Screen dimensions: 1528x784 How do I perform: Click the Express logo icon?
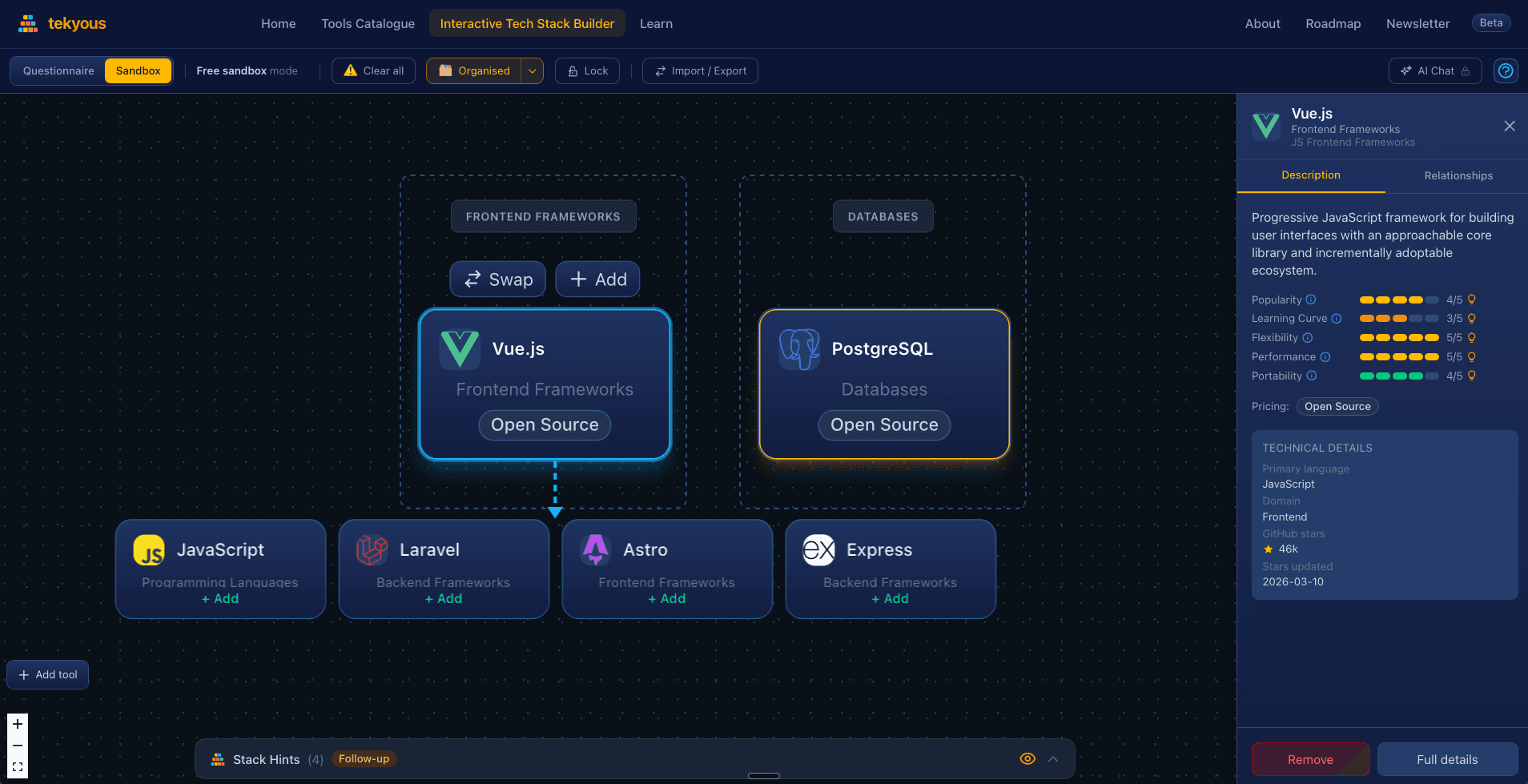(x=819, y=550)
